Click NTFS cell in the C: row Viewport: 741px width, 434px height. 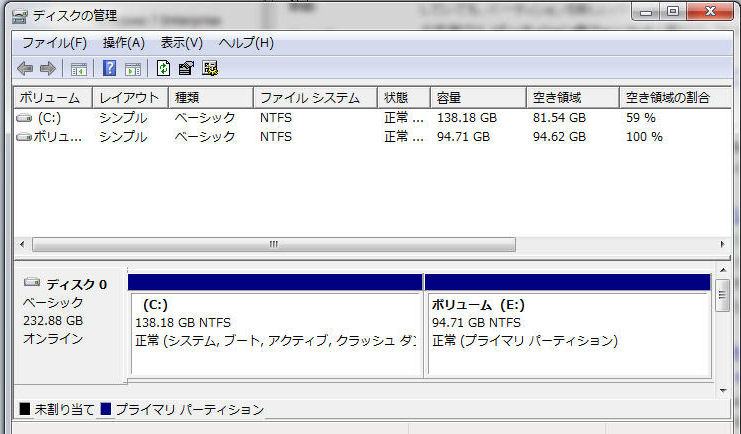tap(276, 118)
